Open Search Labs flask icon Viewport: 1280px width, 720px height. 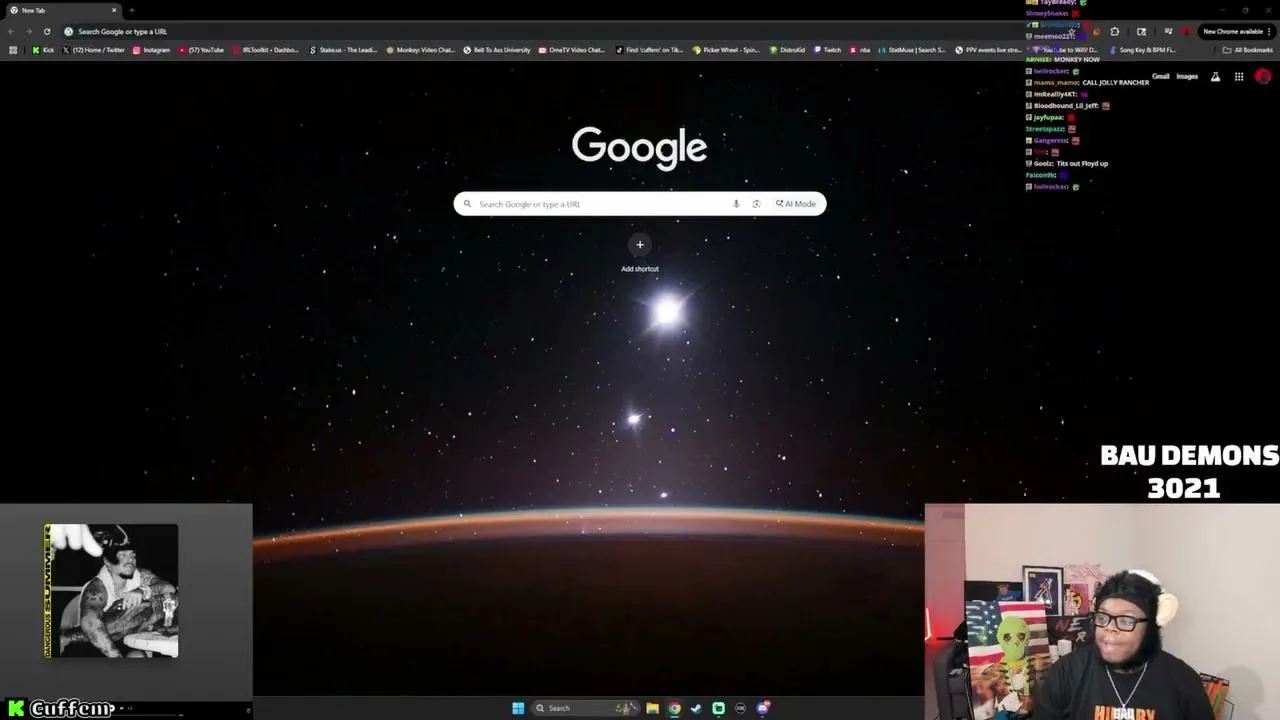point(1215,77)
